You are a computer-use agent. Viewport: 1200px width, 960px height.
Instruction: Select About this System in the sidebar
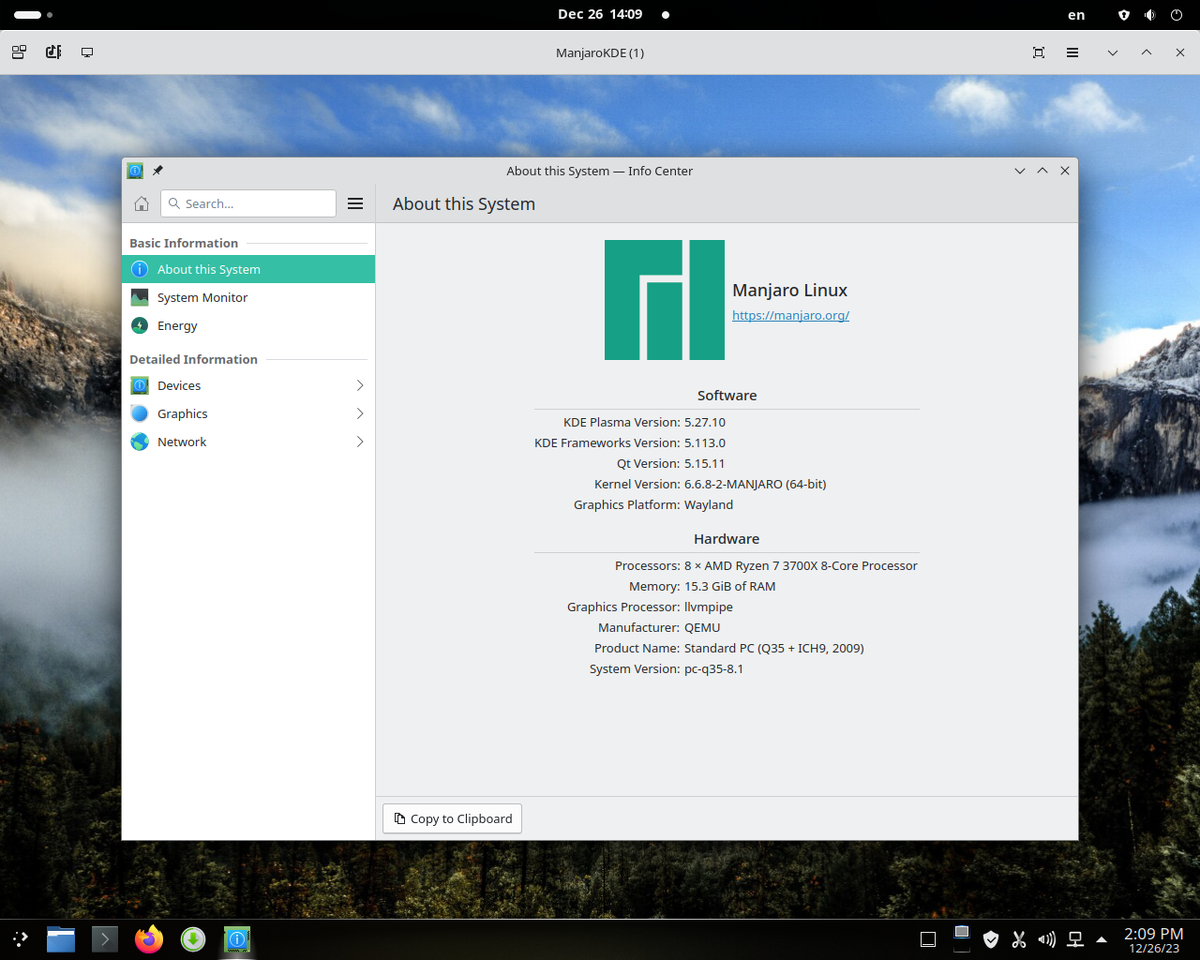(248, 269)
